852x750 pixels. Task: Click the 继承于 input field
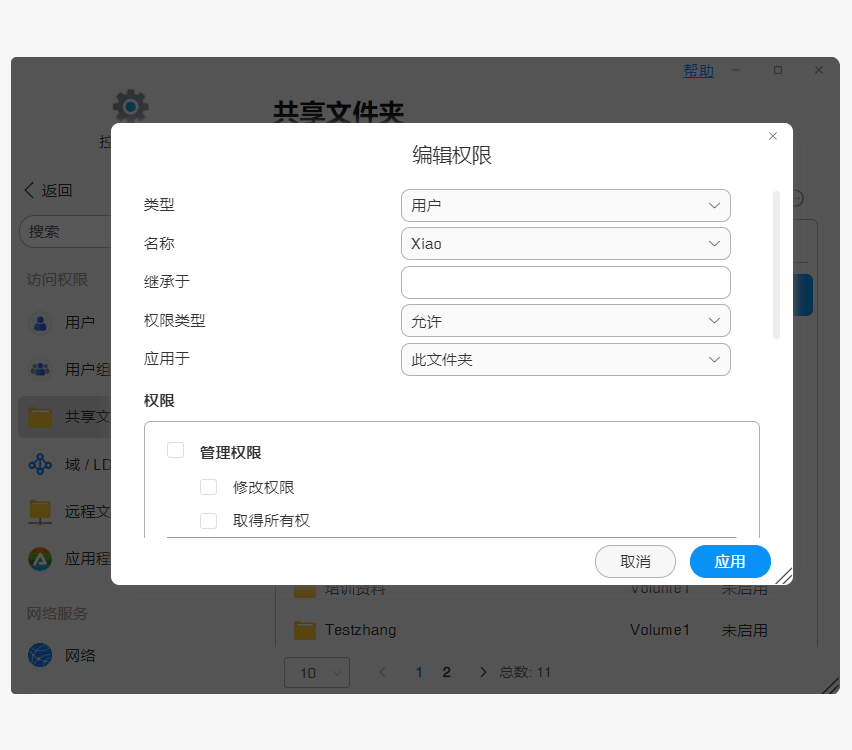pyautogui.click(x=565, y=282)
